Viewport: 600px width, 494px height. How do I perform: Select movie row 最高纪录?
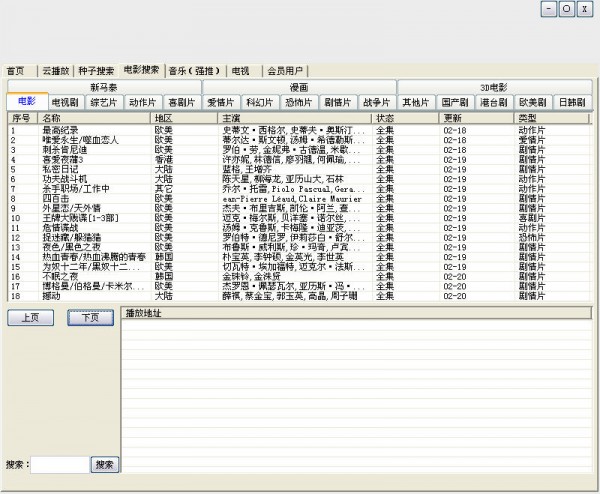[x=298, y=130]
